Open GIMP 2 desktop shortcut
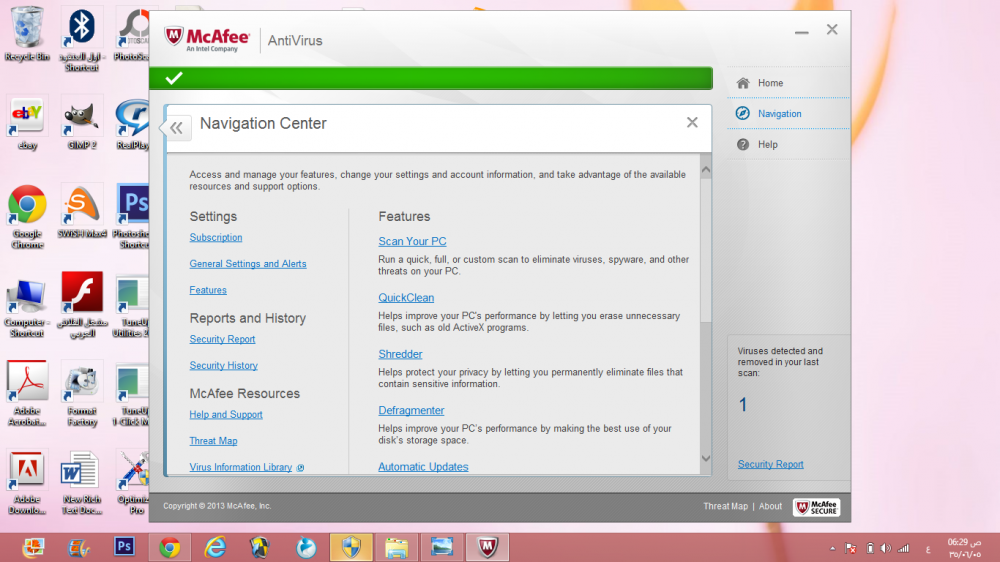Viewport: 1000px width, 562px height. (x=81, y=117)
